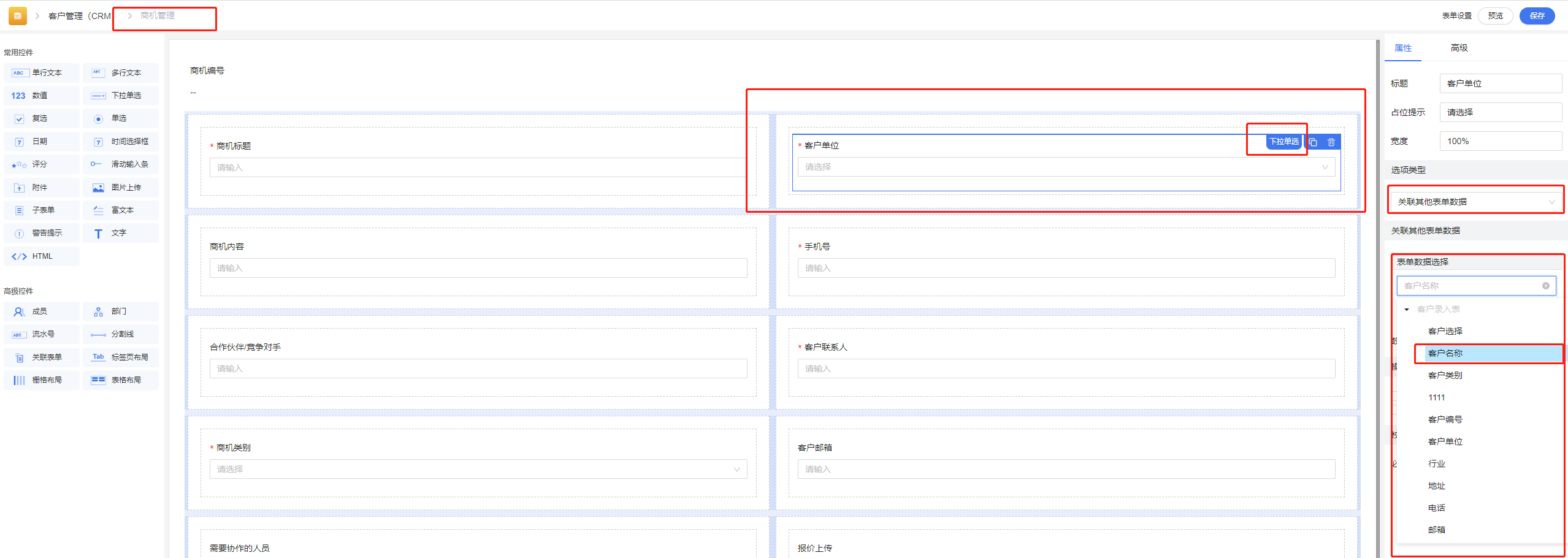Delete the 客户单位 field with trash icon
Screen dimensions: 1568x558
(x=1331, y=142)
